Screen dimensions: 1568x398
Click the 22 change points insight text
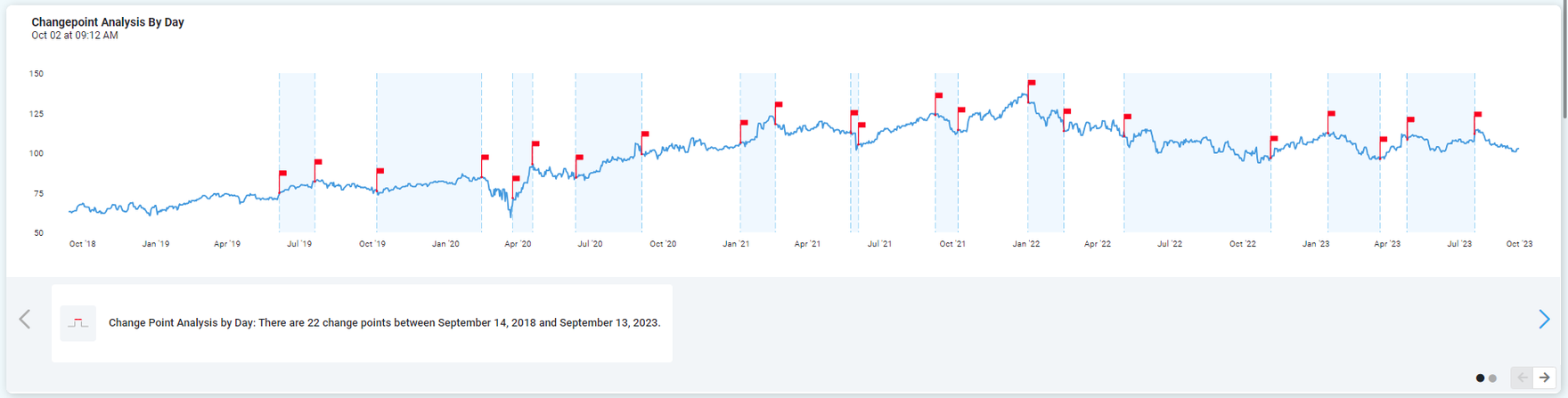coord(384,323)
